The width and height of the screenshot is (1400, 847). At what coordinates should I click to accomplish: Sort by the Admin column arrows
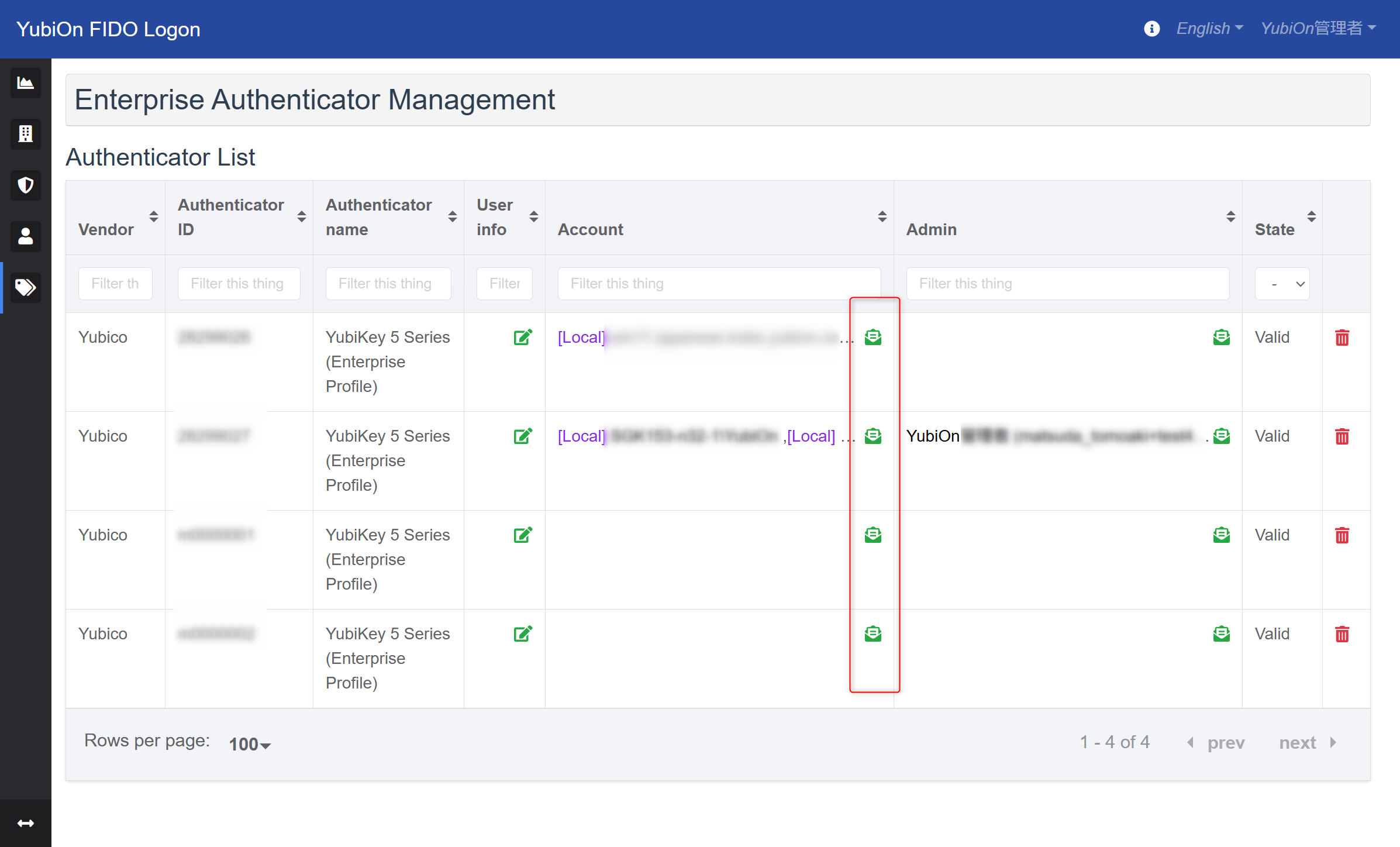1231,216
